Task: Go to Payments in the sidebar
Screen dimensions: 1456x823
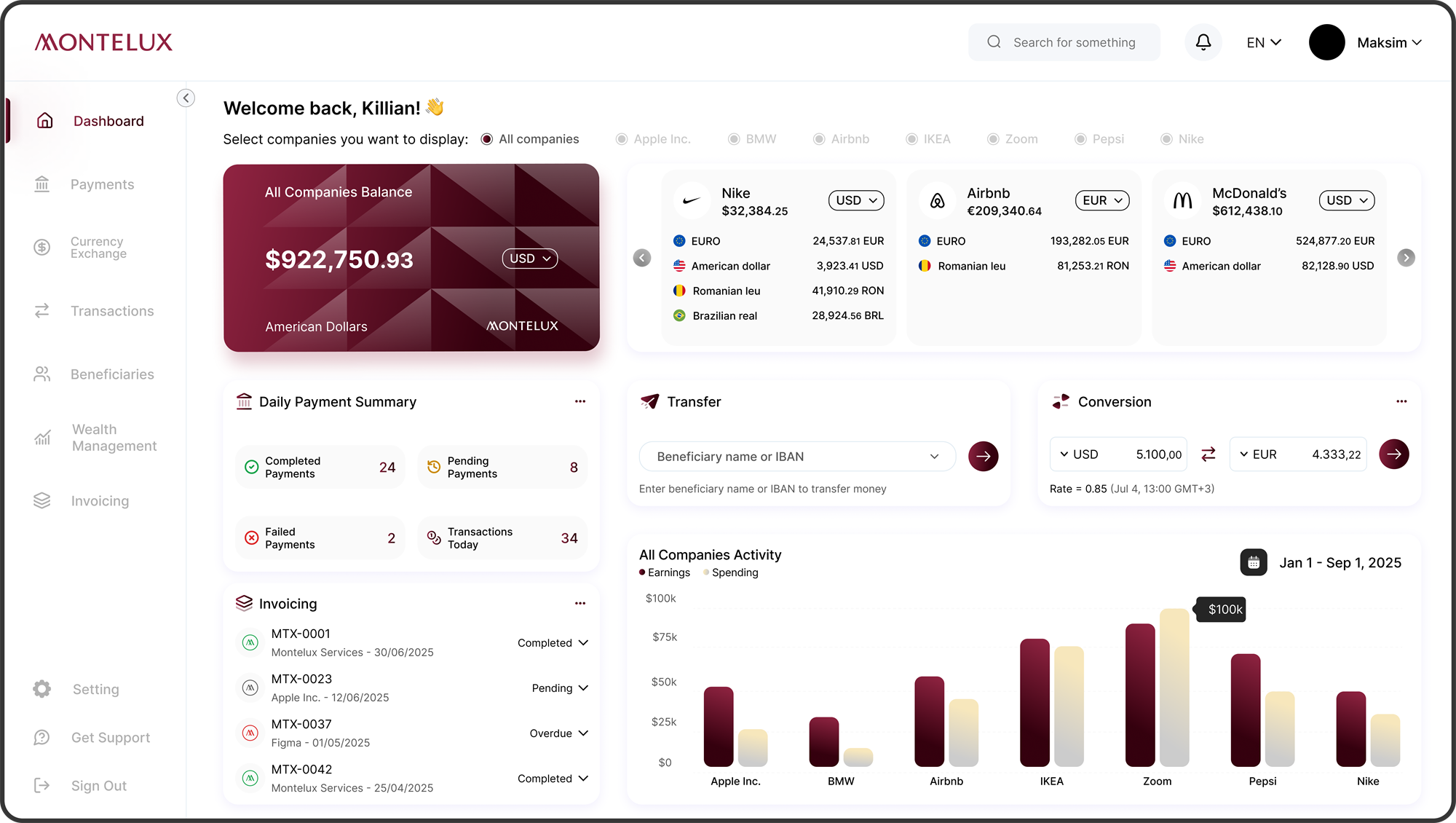Action: click(x=84, y=184)
